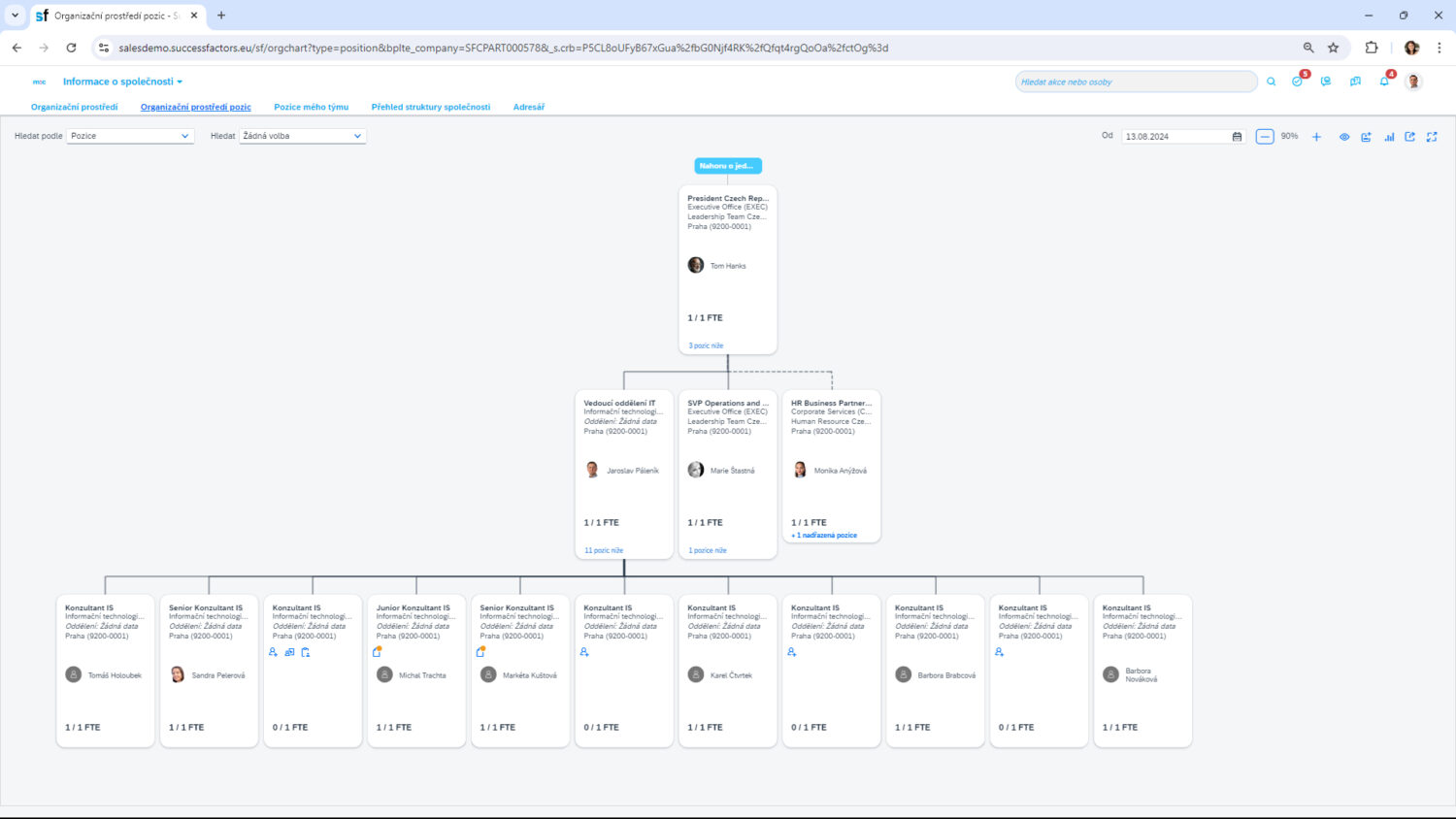The width and height of the screenshot is (1456, 819).
Task: Click the 'Hledat akce nebo osoby' search field
Action: (x=1135, y=82)
